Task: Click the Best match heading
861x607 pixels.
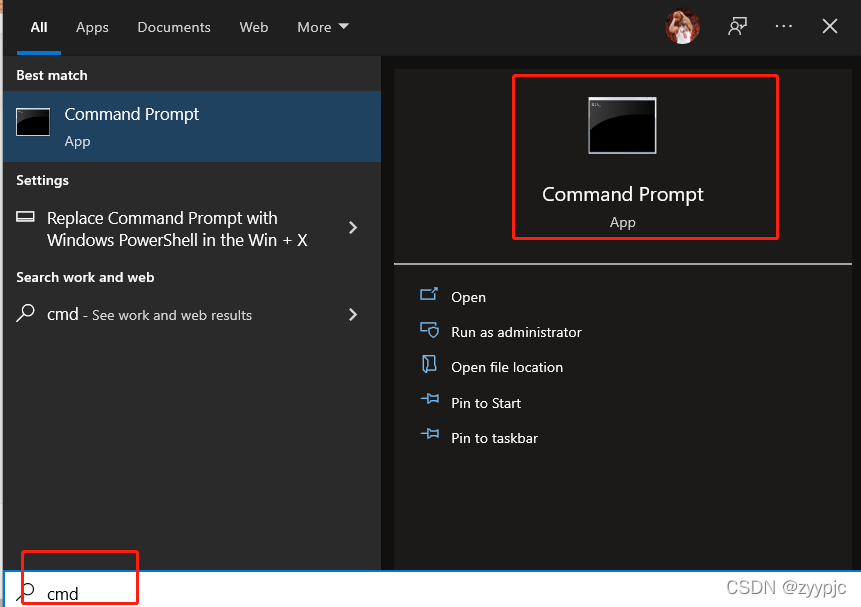Action: (x=52, y=75)
